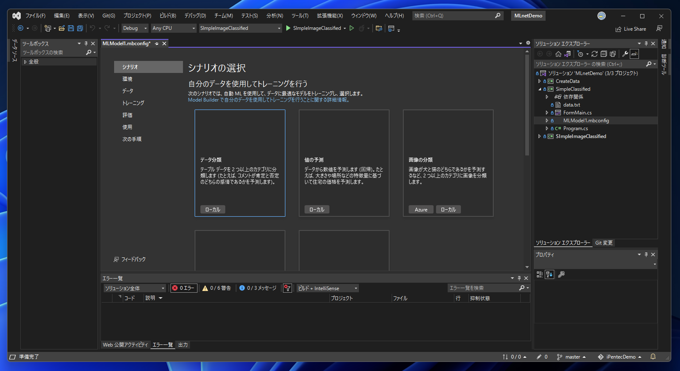
Task: Click Azure button on 画像の分類 card
Action: (x=421, y=210)
